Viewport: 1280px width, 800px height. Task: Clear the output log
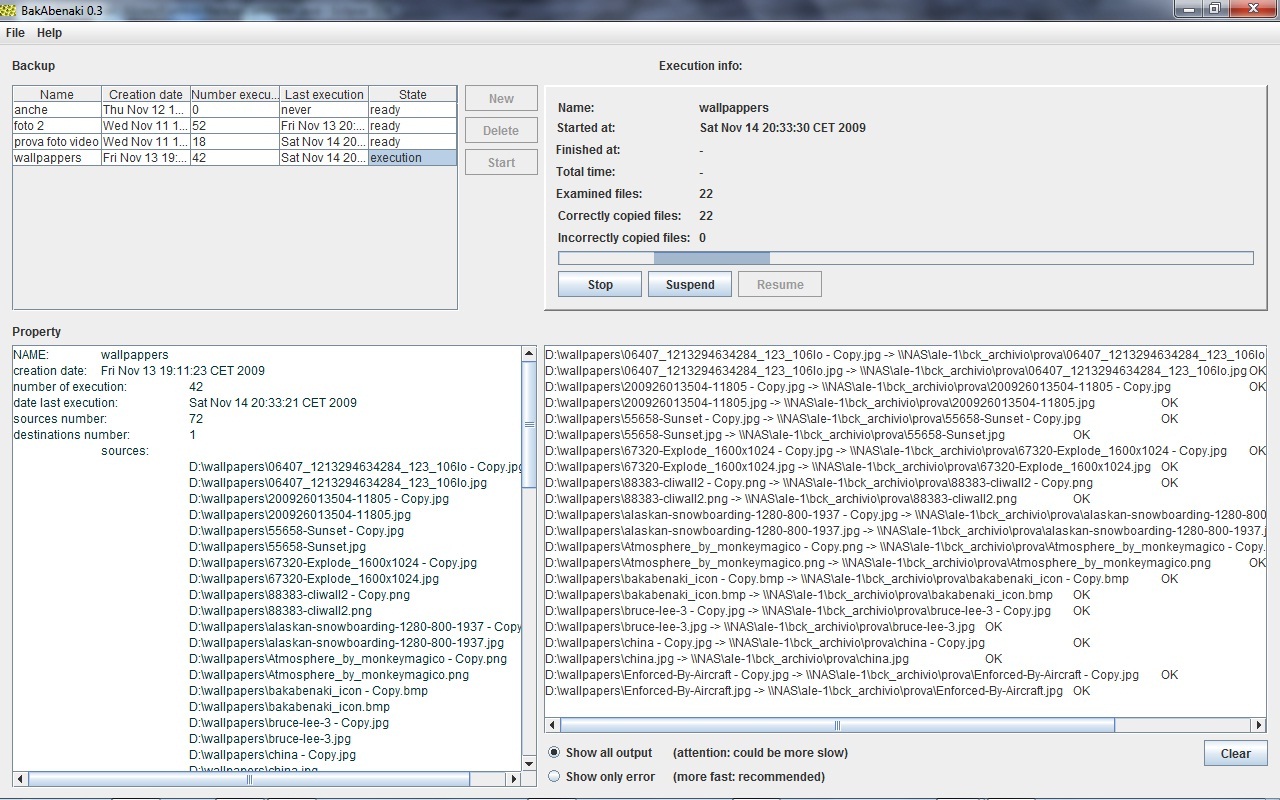tap(1236, 753)
